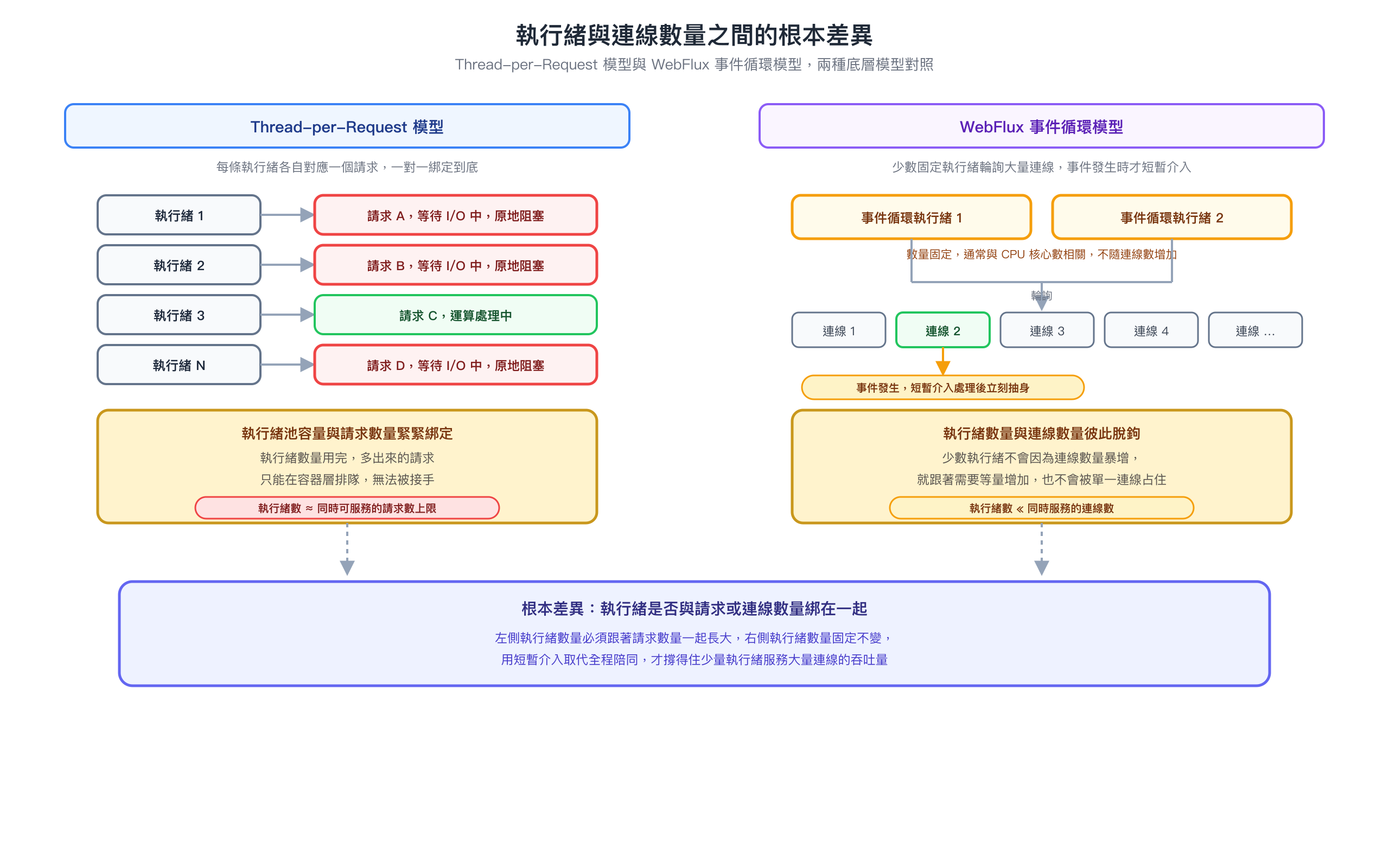Click heading 執行緒數量與連線數量彼此脫鉤
Viewport: 1389px width, 868px height.
(x=1041, y=433)
